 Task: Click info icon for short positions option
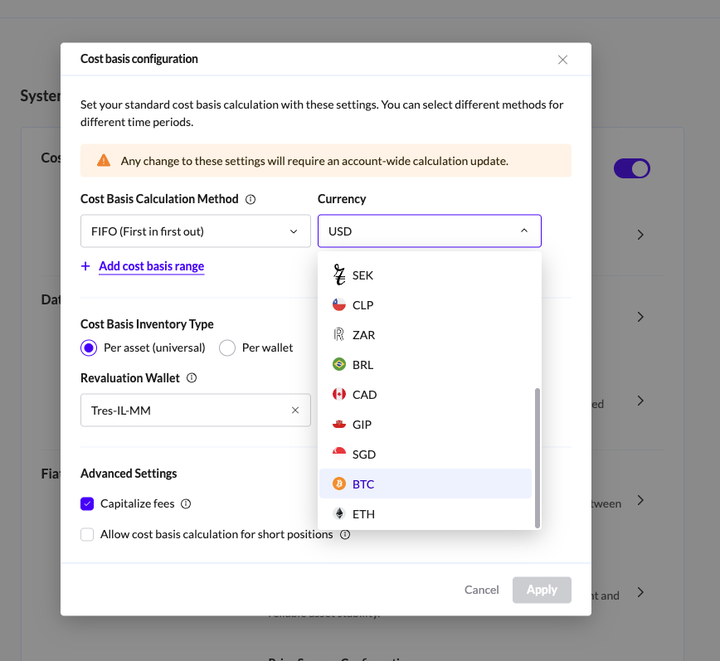tap(345, 534)
